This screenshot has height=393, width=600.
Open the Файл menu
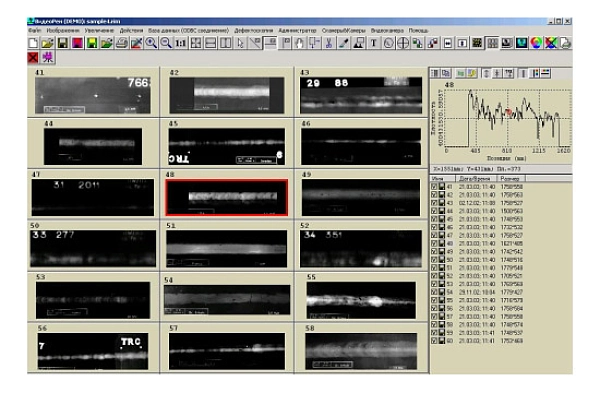pyautogui.click(x=34, y=30)
